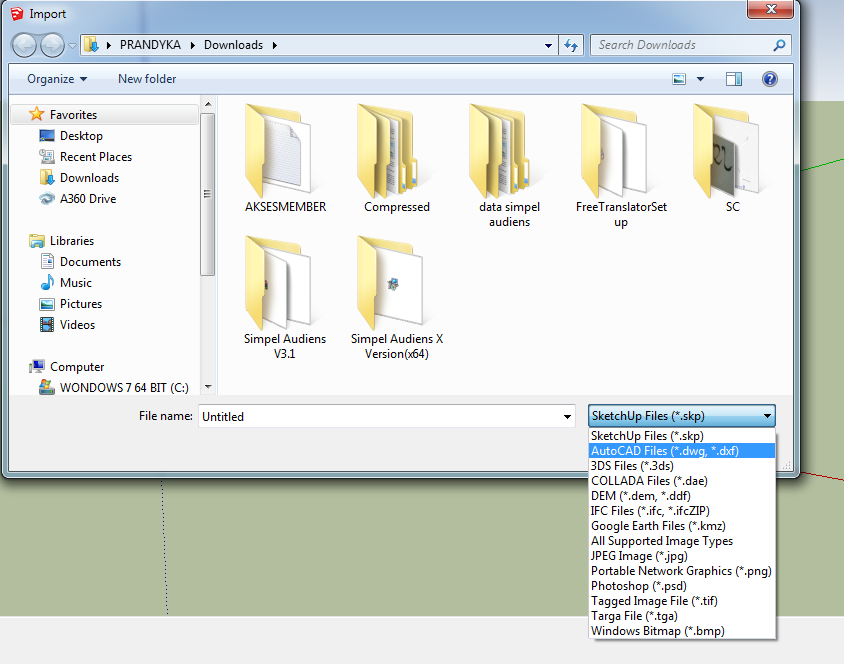Click the refresh button next to address bar

coord(571,45)
